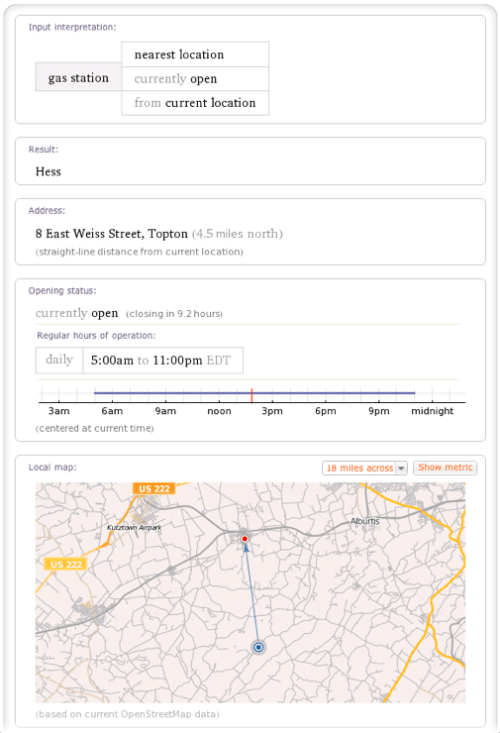
Task: Click the 'nearest location' cell
Action: pyautogui.click(x=195, y=54)
